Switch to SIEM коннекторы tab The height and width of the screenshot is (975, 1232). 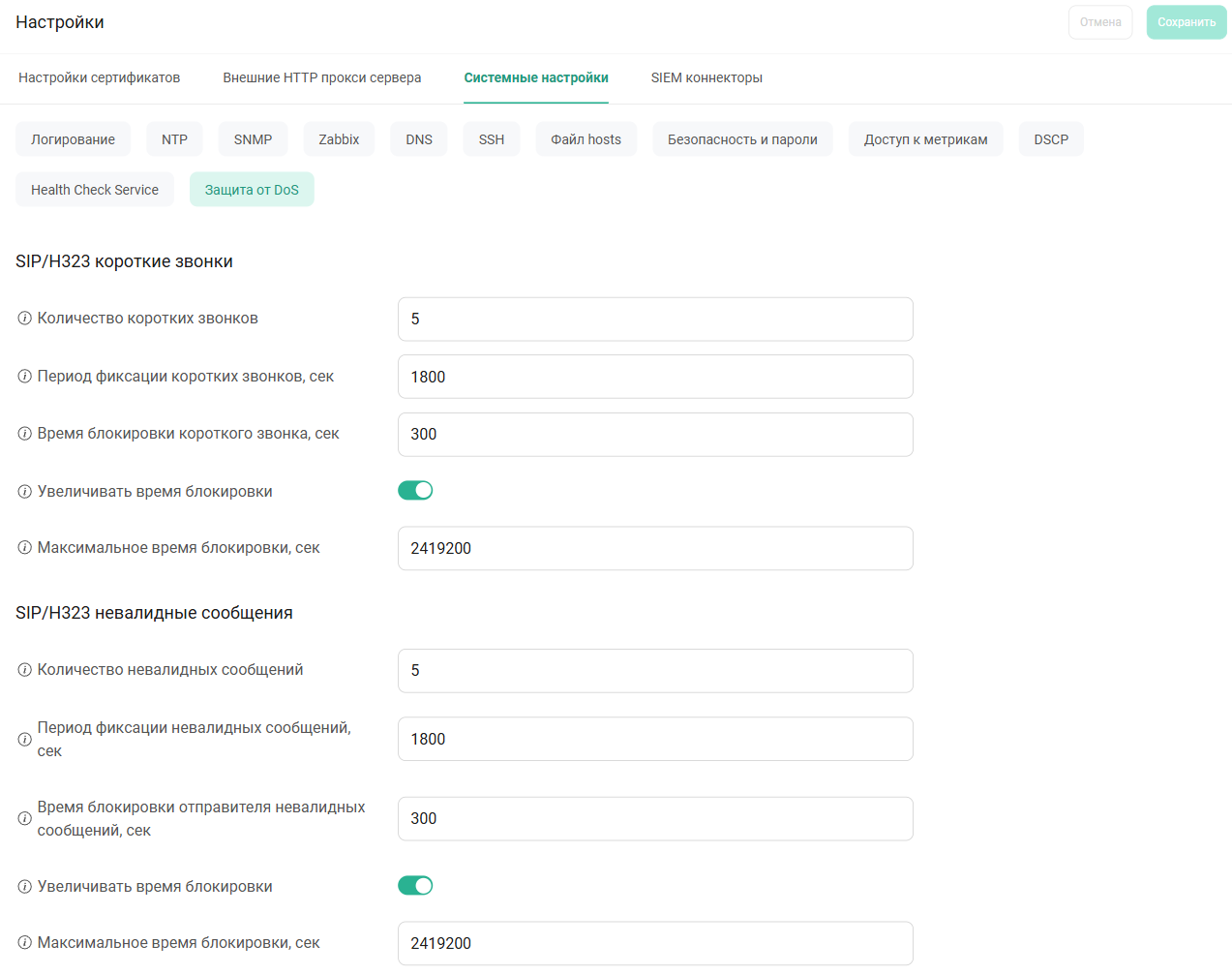click(706, 77)
